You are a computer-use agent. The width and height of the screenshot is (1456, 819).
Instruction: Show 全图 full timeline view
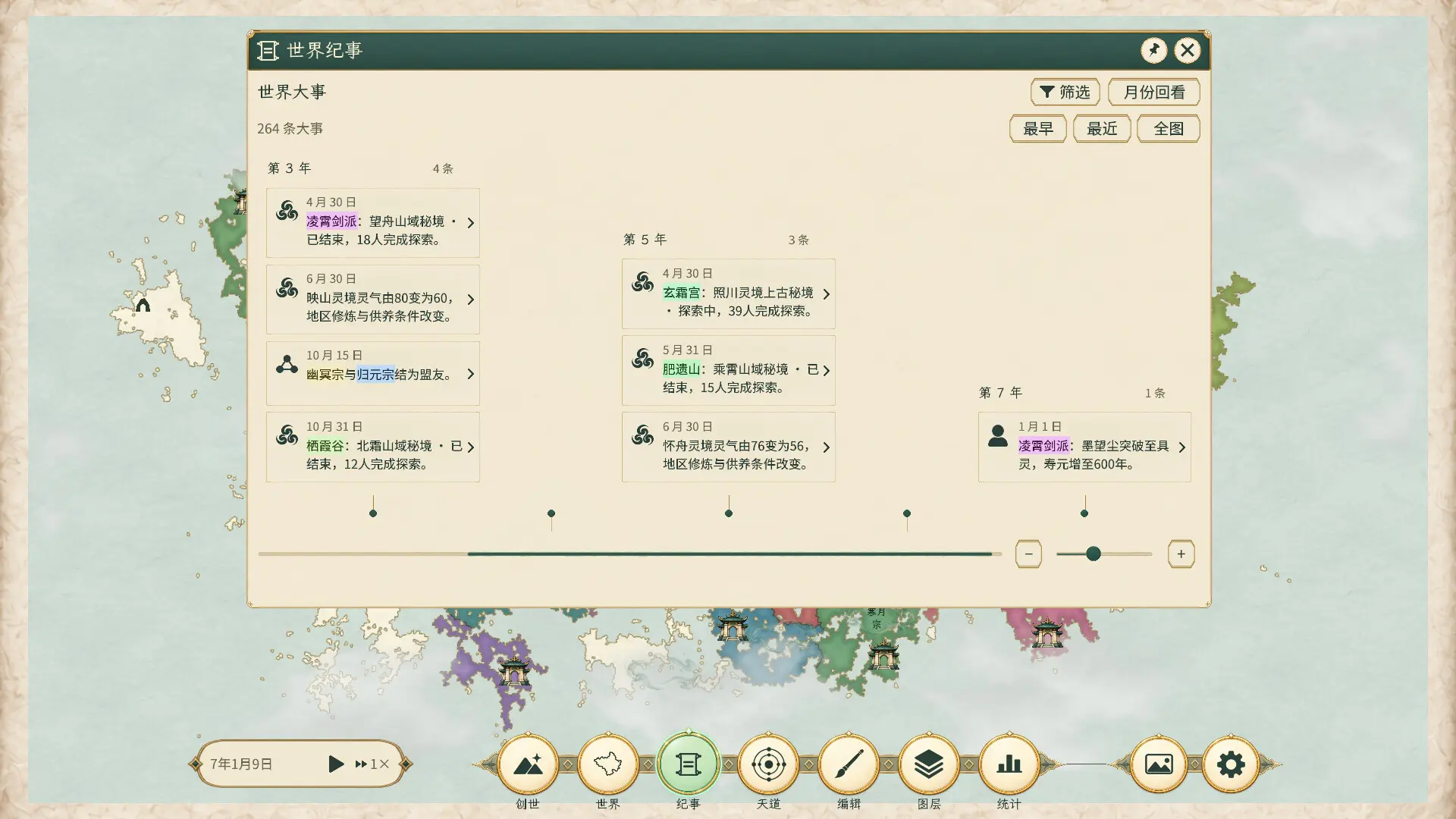(1168, 128)
